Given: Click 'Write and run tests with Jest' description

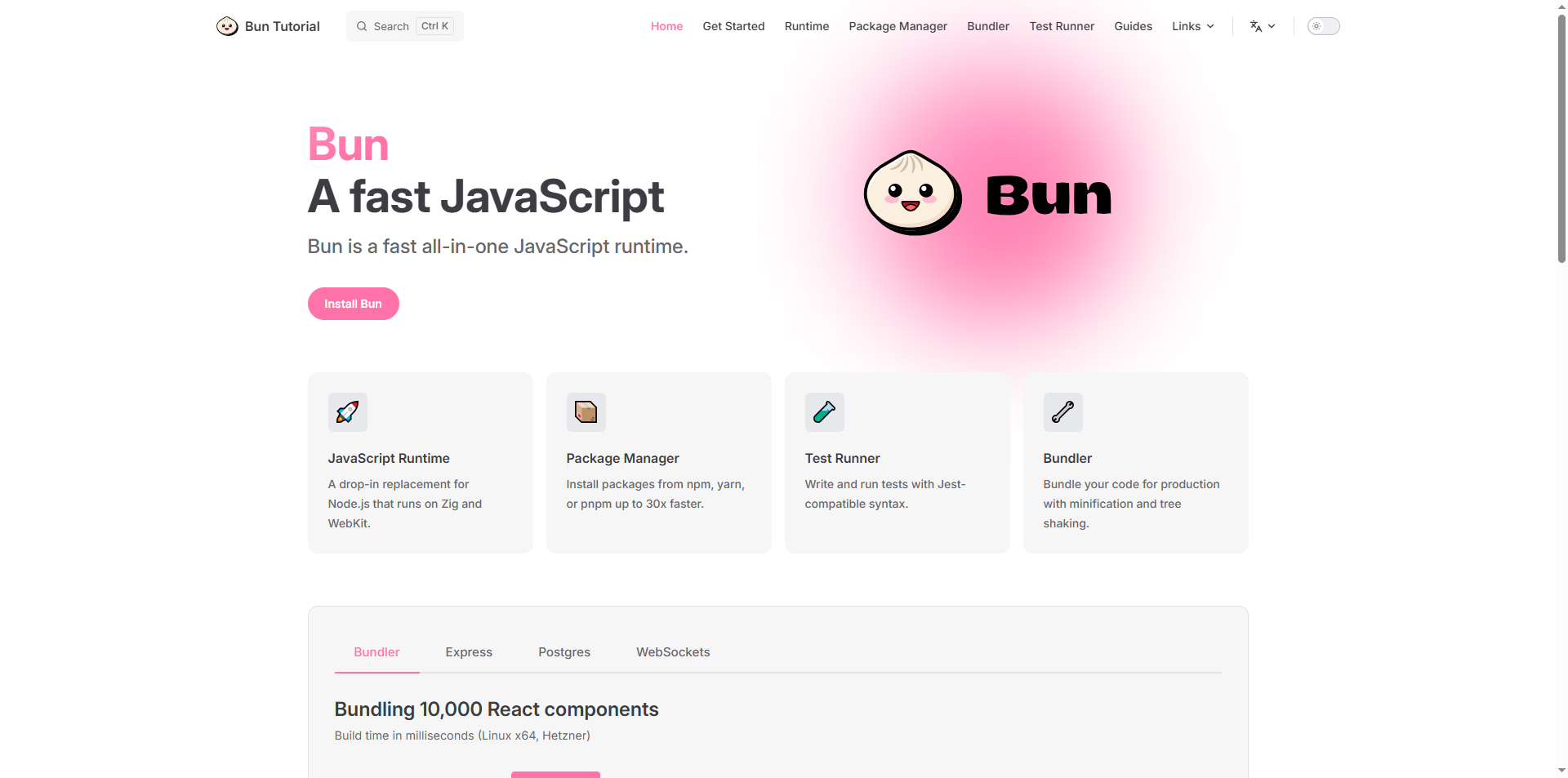Looking at the screenshot, I should click(x=885, y=494).
